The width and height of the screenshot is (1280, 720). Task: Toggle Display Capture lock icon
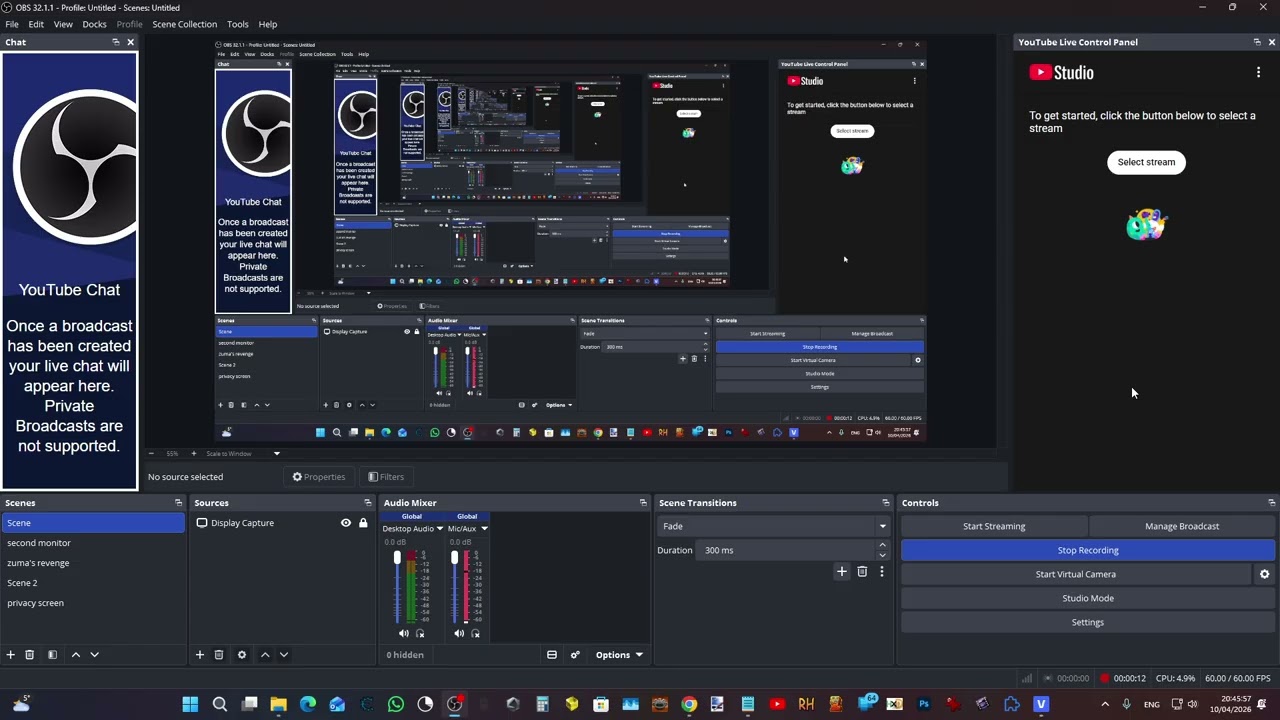pos(363,523)
